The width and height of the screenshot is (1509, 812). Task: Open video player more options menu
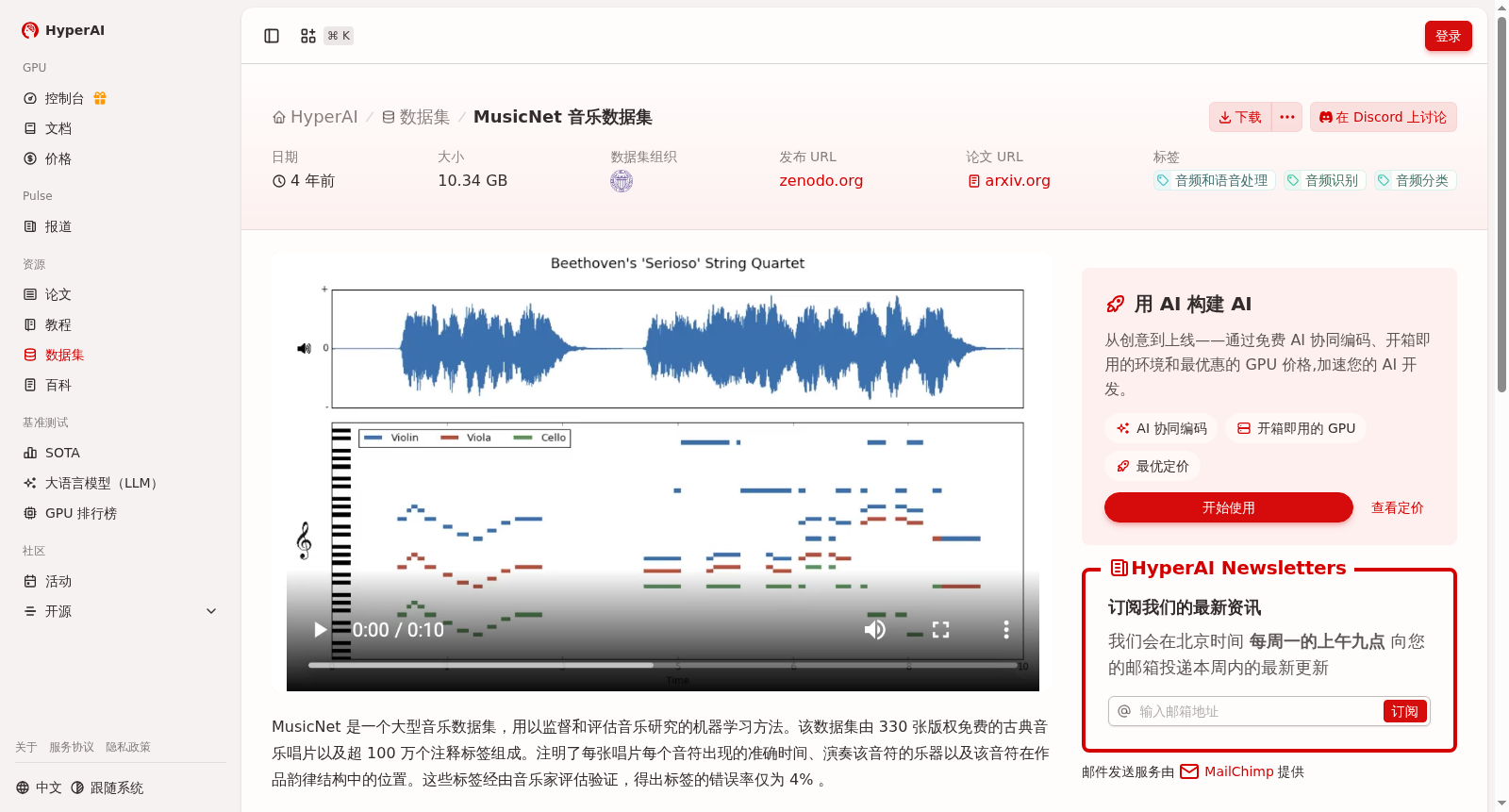(x=1006, y=630)
